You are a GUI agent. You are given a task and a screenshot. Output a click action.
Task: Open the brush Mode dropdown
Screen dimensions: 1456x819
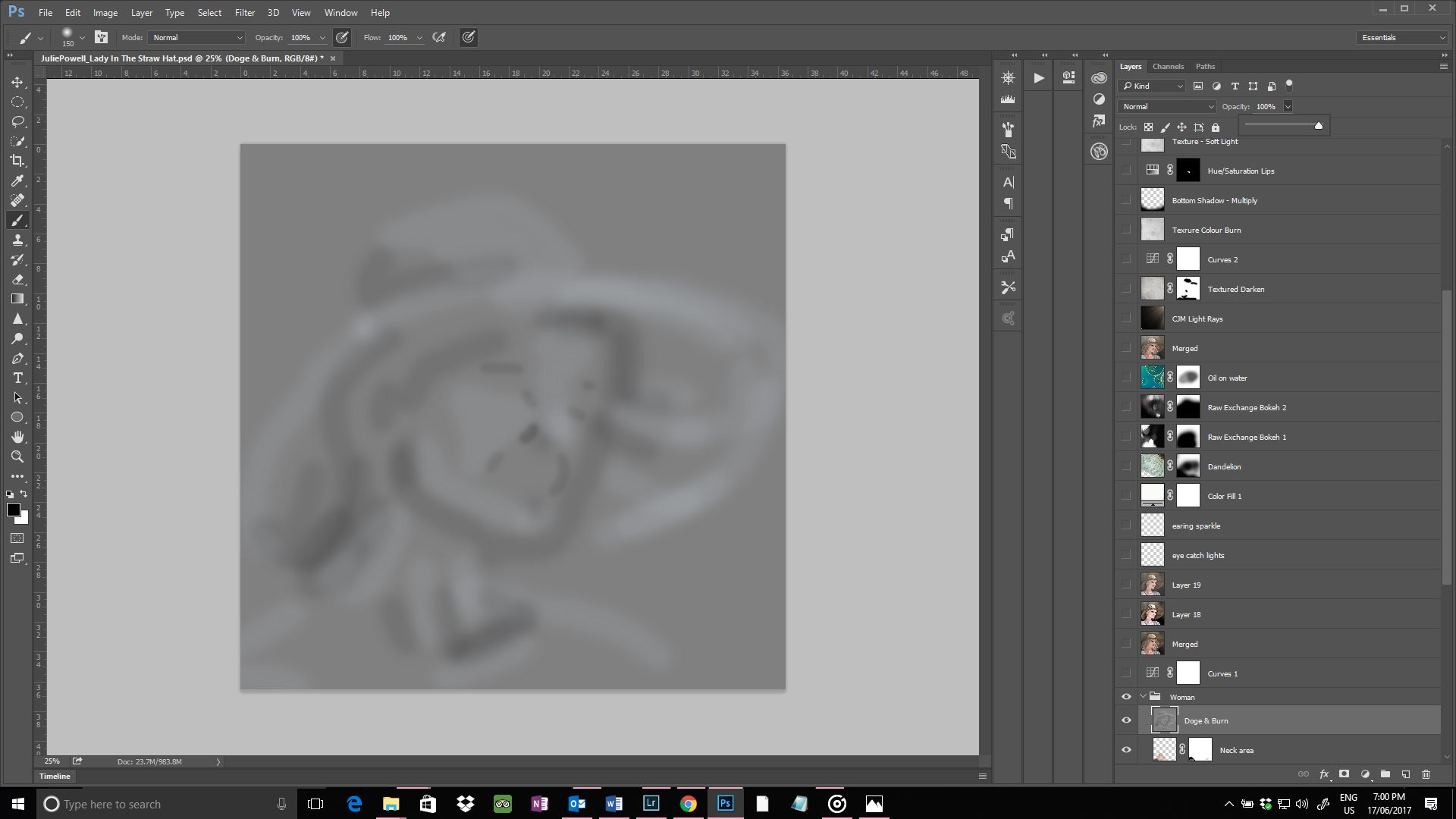pyautogui.click(x=197, y=37)
